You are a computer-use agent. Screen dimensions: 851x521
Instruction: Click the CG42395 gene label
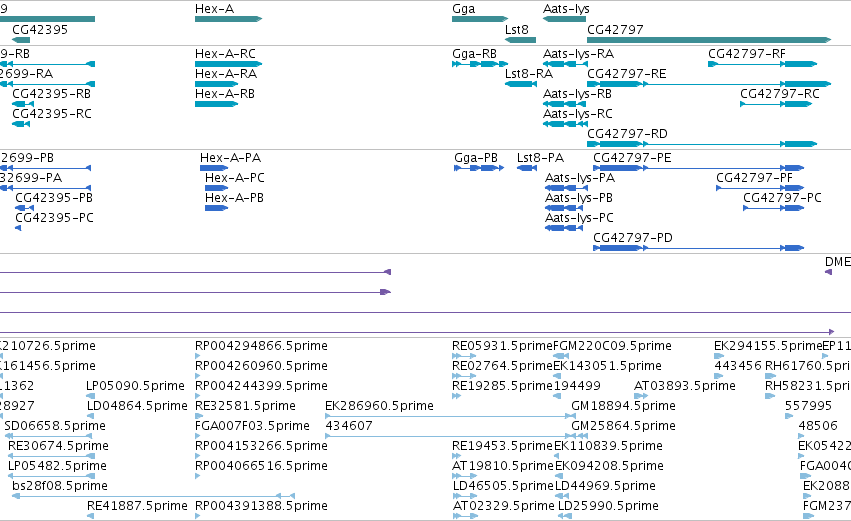[x=40, y=29]
